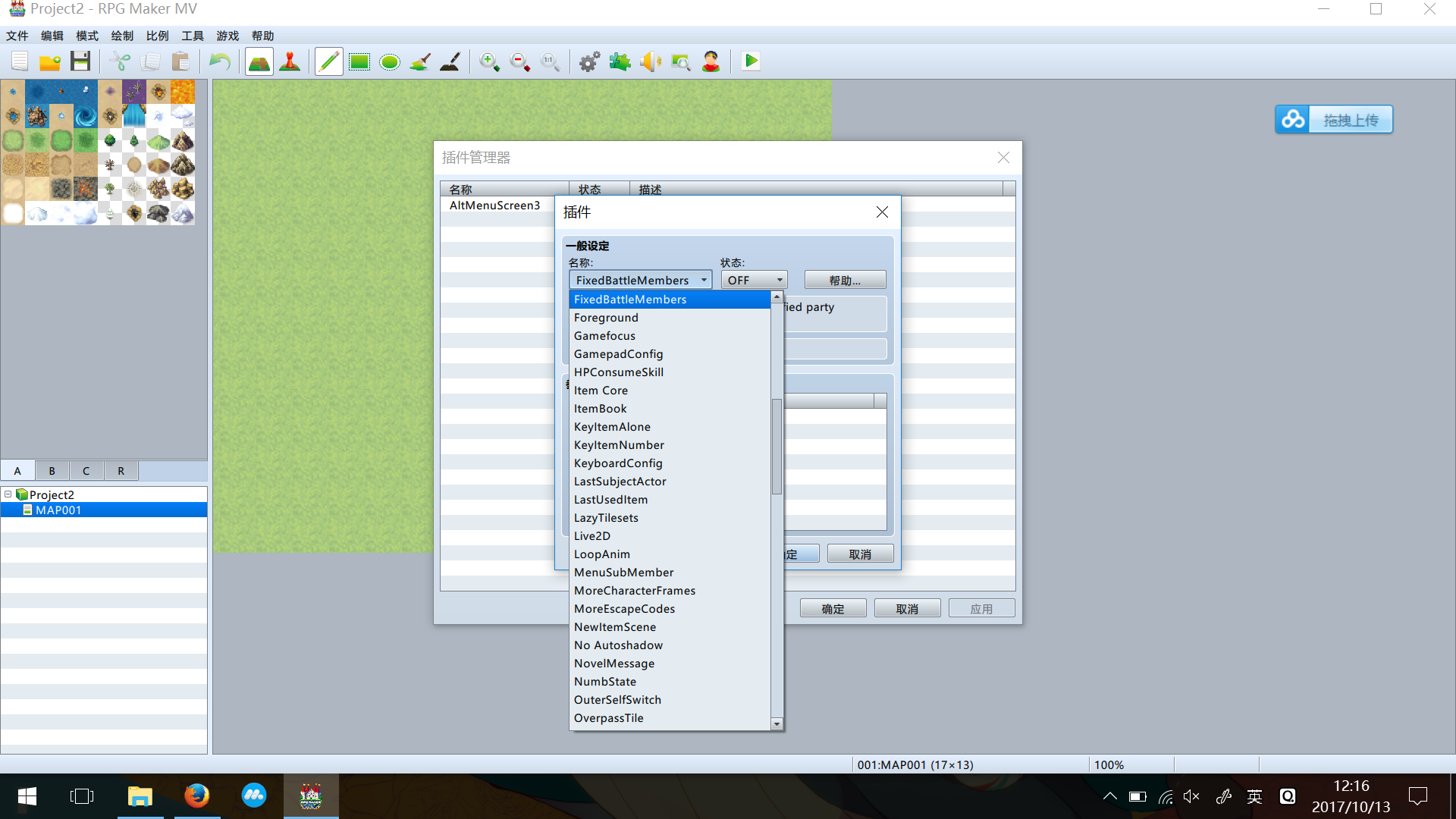Open a project with folder icon
Screen dimensions: 1456x819
tap(50, 61)
